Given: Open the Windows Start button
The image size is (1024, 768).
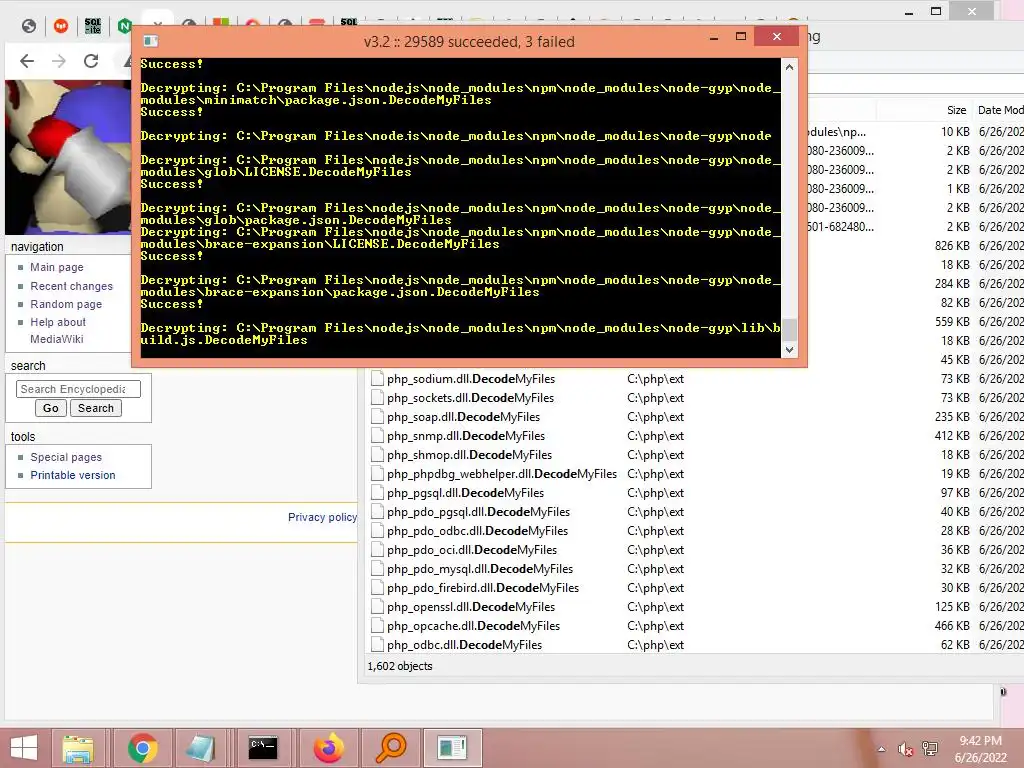Looking at the screenshot, I should [24, 748].
